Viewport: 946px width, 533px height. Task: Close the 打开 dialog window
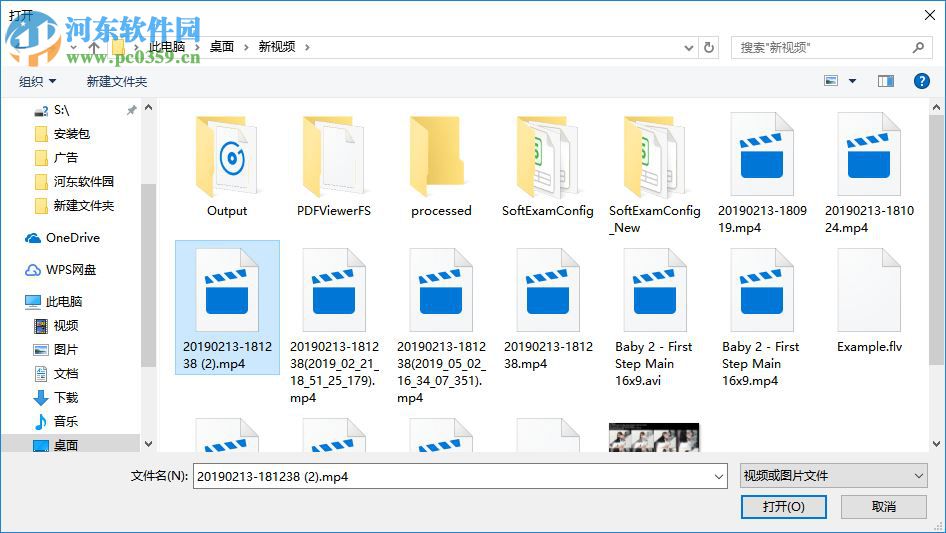pyautogui.click(x=930, y=15)
